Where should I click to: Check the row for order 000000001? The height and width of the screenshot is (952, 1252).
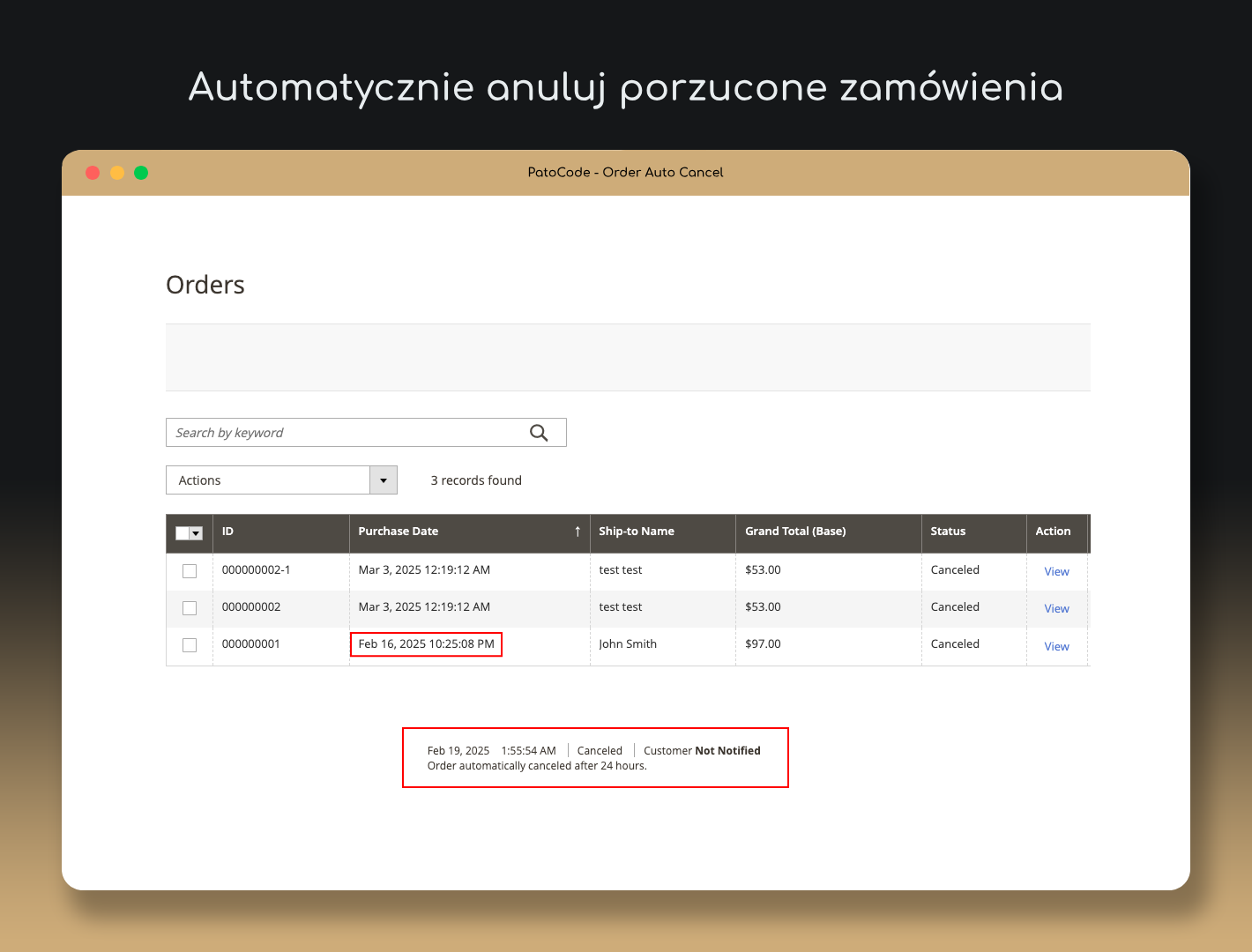pyautogui.click(x=190, y=645)
